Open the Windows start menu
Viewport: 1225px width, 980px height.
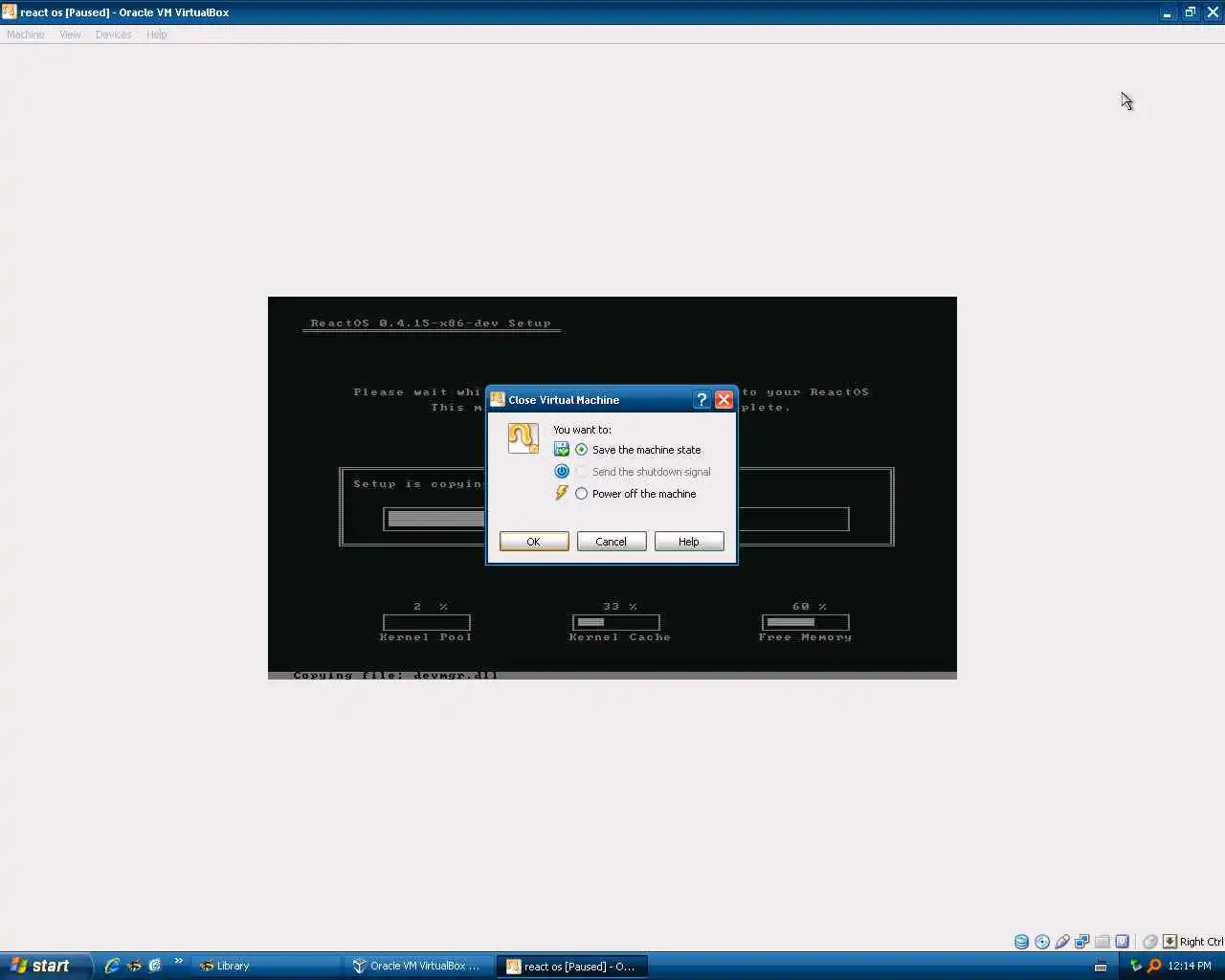click(45, 966)
